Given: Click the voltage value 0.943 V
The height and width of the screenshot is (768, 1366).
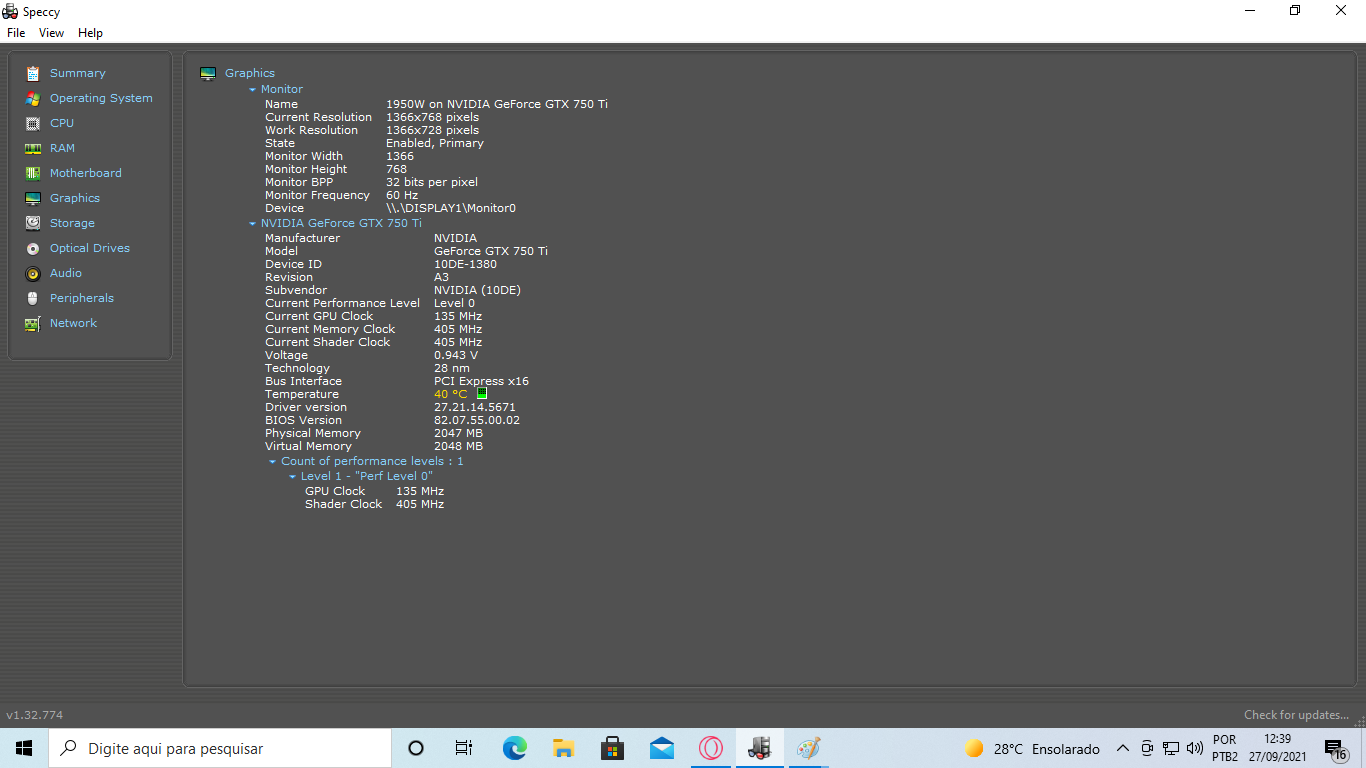Looking at the screenshot, I should pos(456,355).
